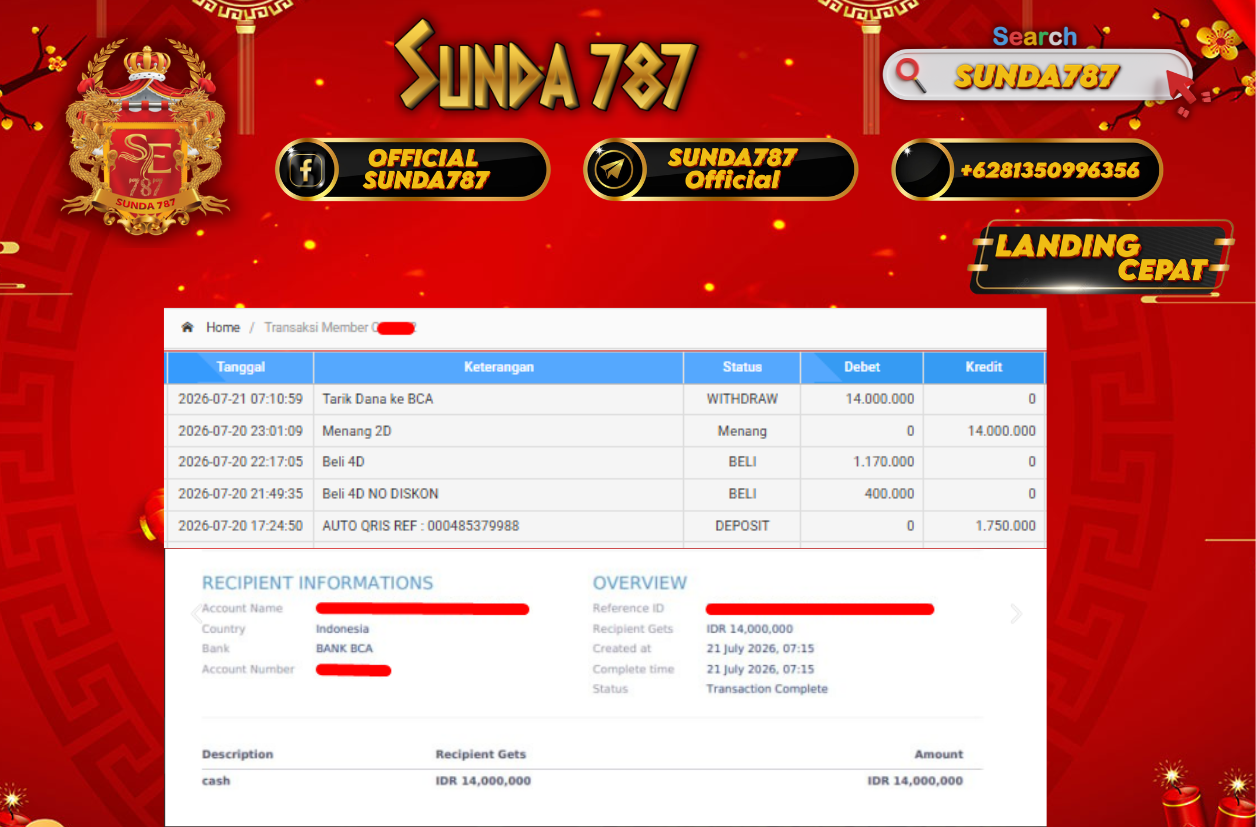Click the Home breadcrumb link

pos(223,327)
